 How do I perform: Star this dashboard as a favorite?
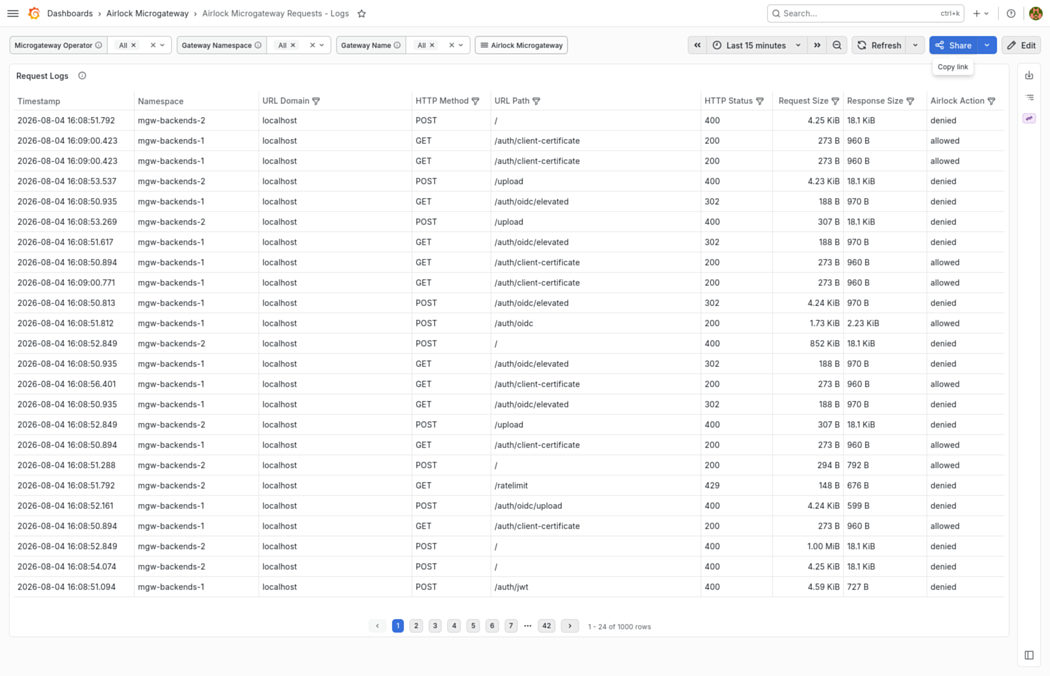click(x=362, y=13)
